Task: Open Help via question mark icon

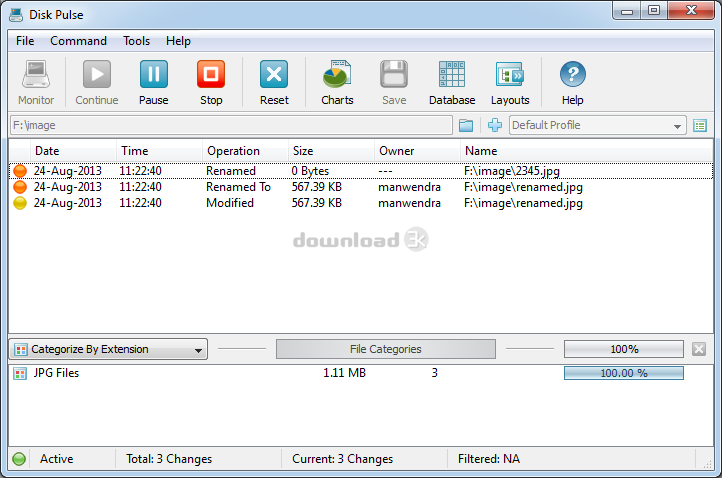Action: [x=572, y=76]
